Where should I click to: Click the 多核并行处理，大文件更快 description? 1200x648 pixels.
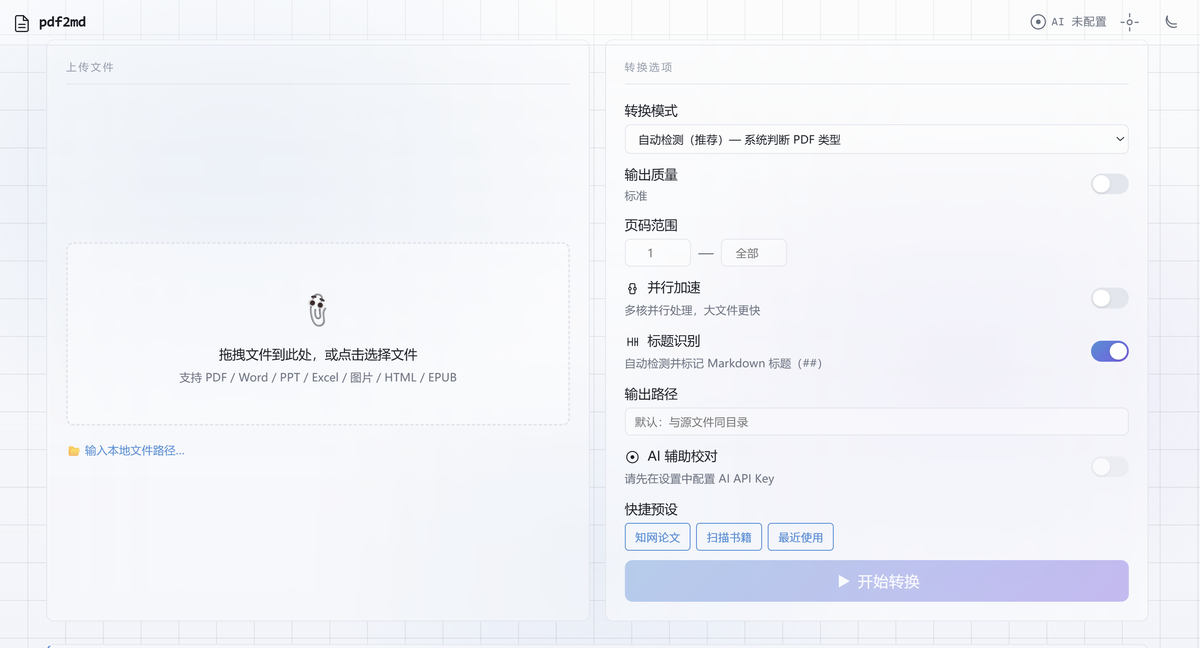coord(692,311)
